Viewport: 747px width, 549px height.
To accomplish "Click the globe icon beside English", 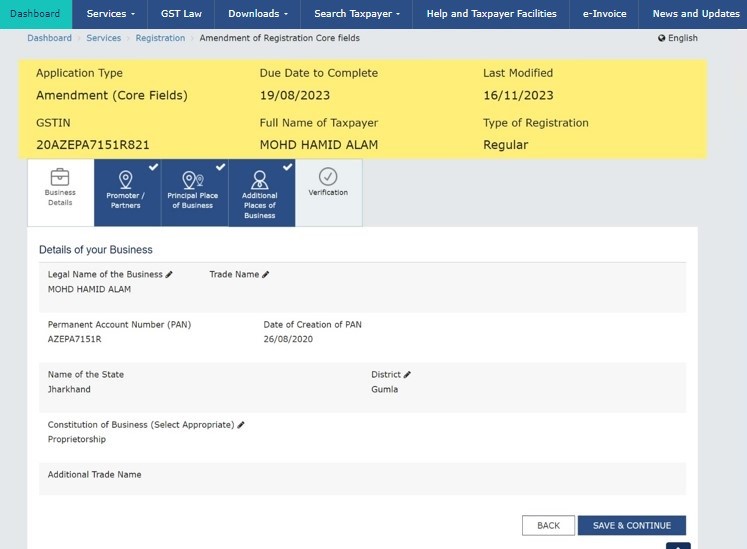I will click(661, 38).
